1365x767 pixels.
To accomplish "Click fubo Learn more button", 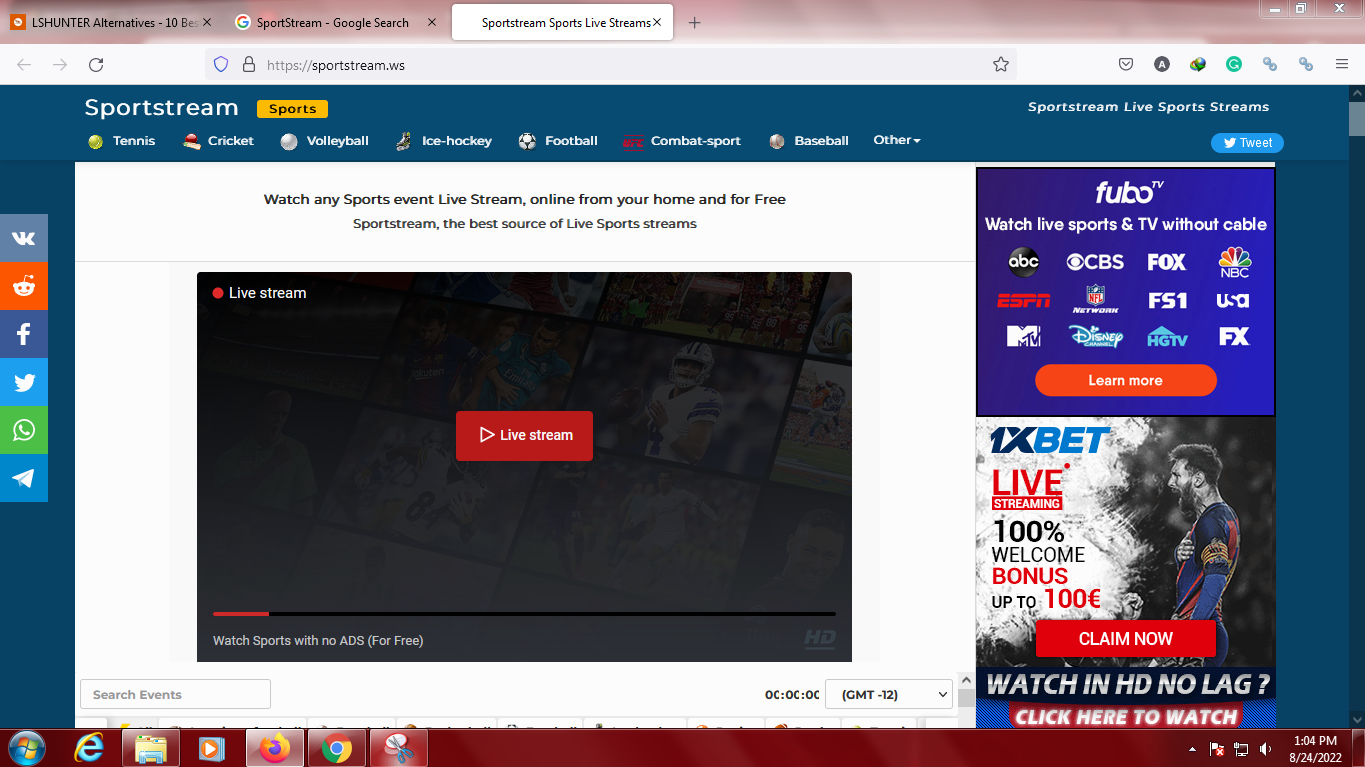I will point(1125,380).
